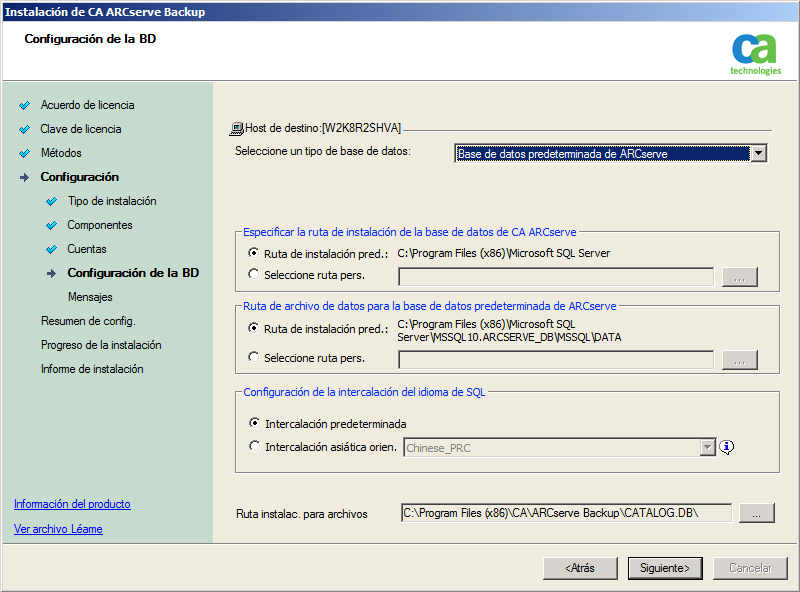
Task: Choose Intercalación predeterminada option
Action: pyautogui.click(x=254, y=423)
